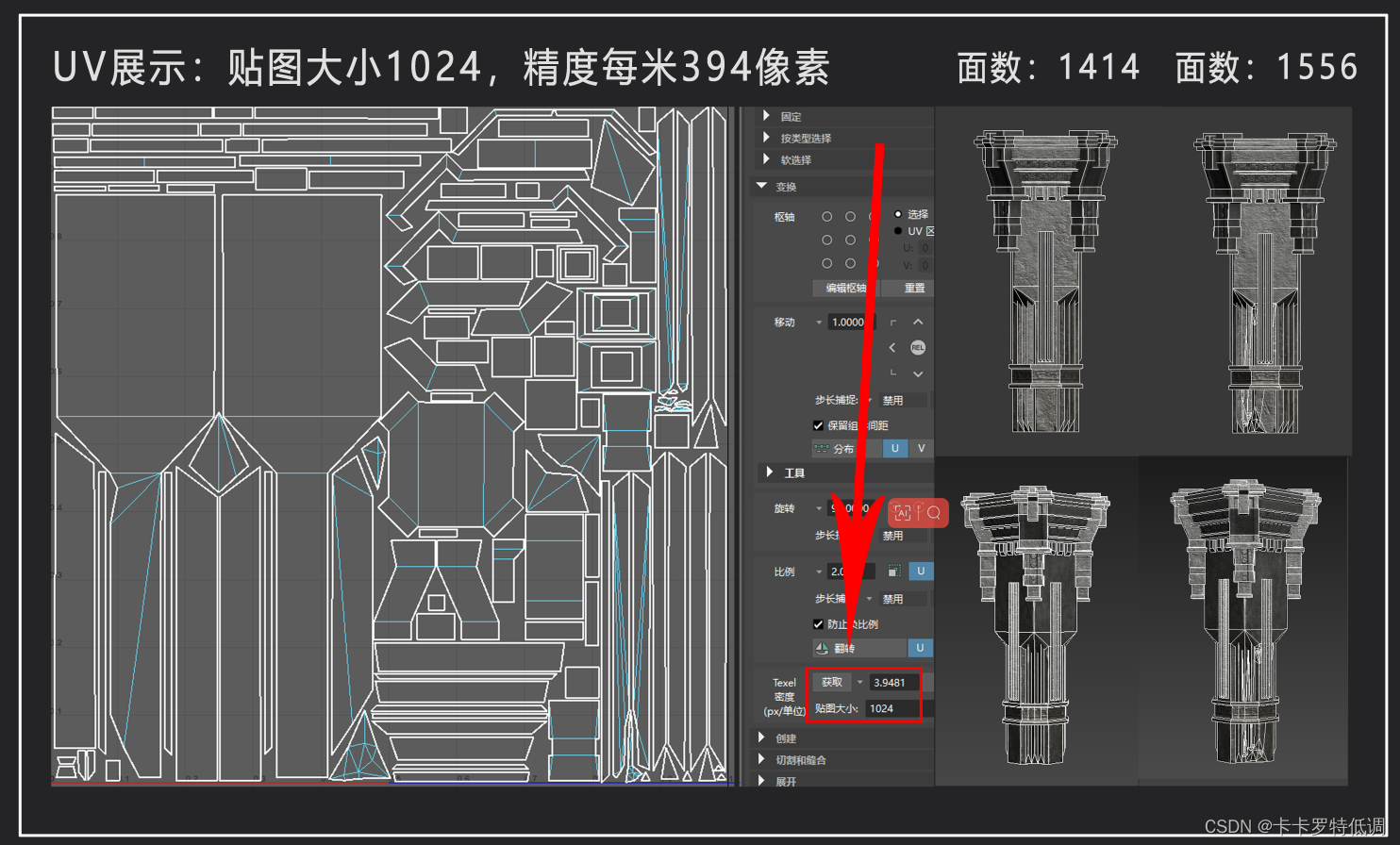Select the UV 区 radio option
The height and width of the screenshot is (845, 1400).
[898, 230]
